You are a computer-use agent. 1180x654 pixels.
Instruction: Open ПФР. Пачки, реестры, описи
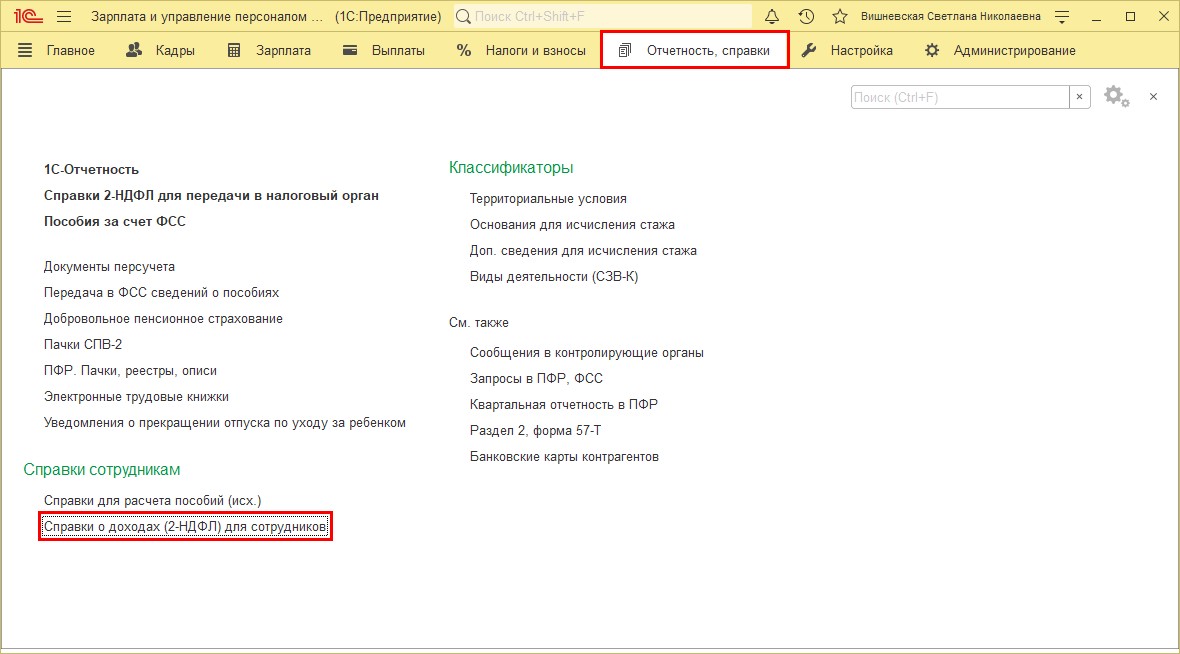(x=130, y=370)
